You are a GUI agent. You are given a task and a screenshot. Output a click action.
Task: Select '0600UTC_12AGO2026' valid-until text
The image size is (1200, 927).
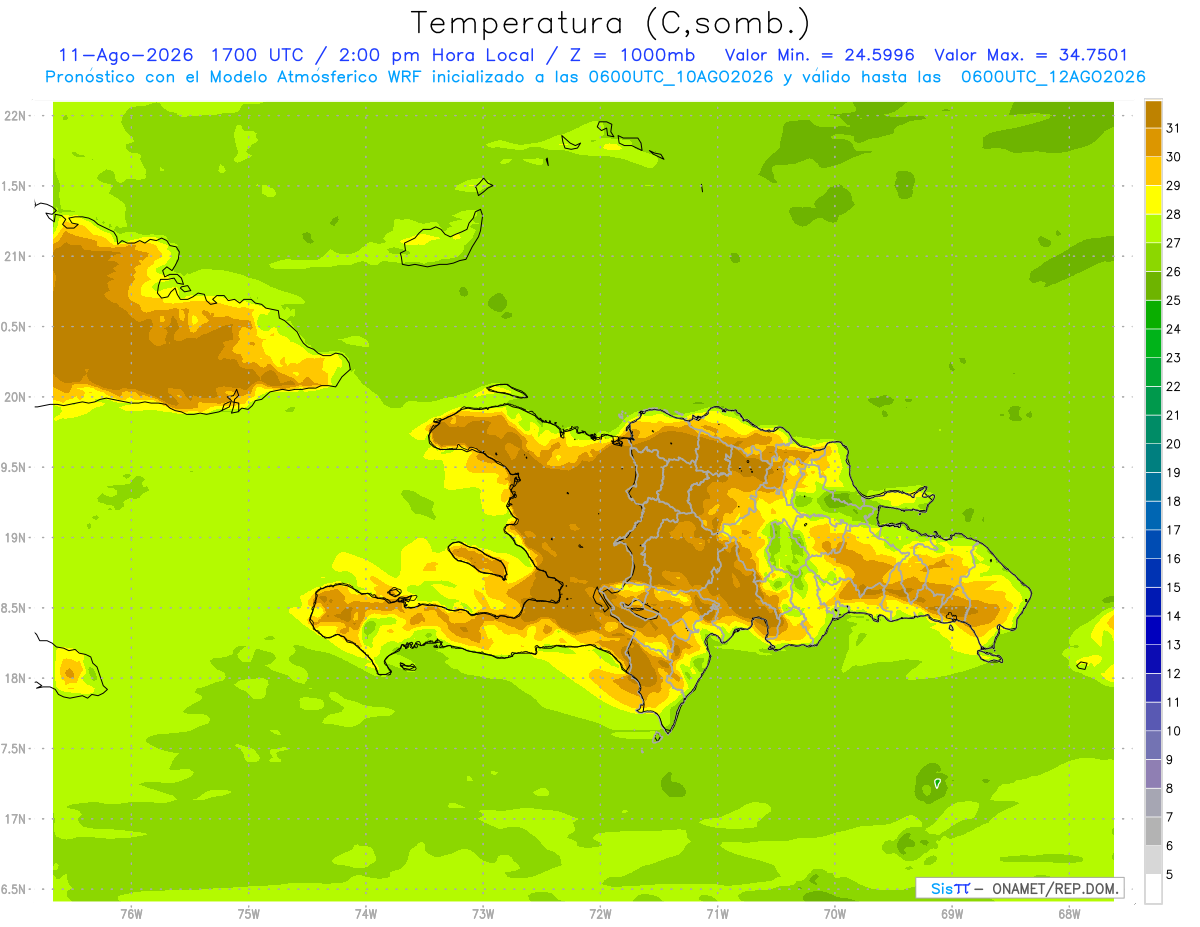[x=1053, y=77]
